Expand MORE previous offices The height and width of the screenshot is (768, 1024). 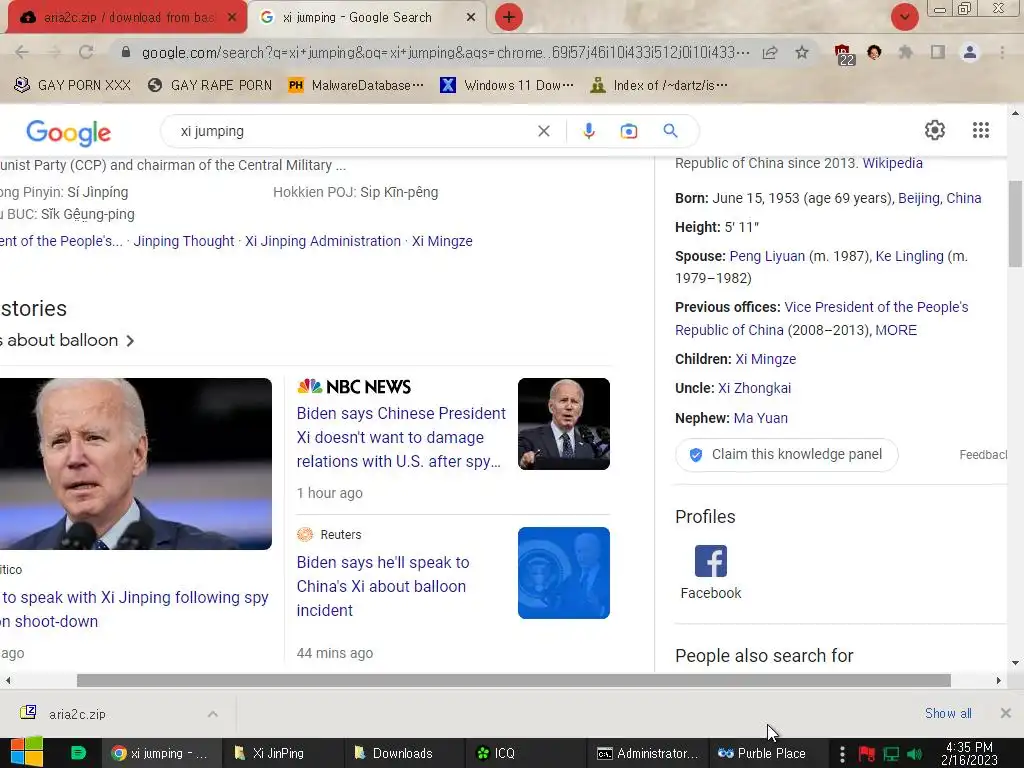pyautogui.click(x=895, y=330)
